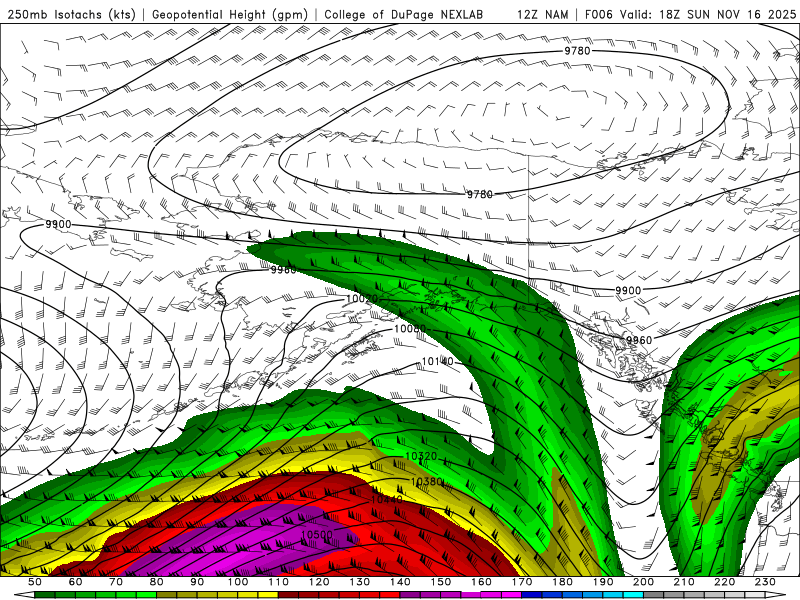Viewport: 800px width, 600px height.
Task: Click the 110 value on the color scale
Action: 278,582
